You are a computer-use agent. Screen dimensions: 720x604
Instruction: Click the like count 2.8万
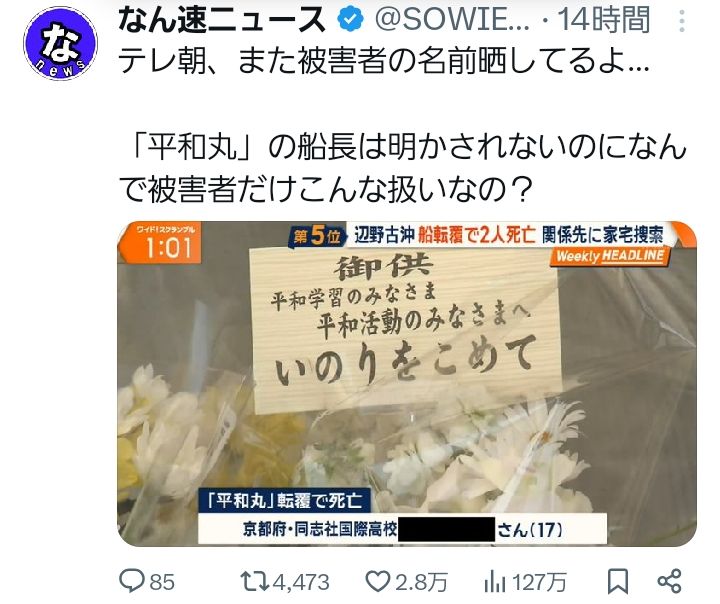(421, 582)
